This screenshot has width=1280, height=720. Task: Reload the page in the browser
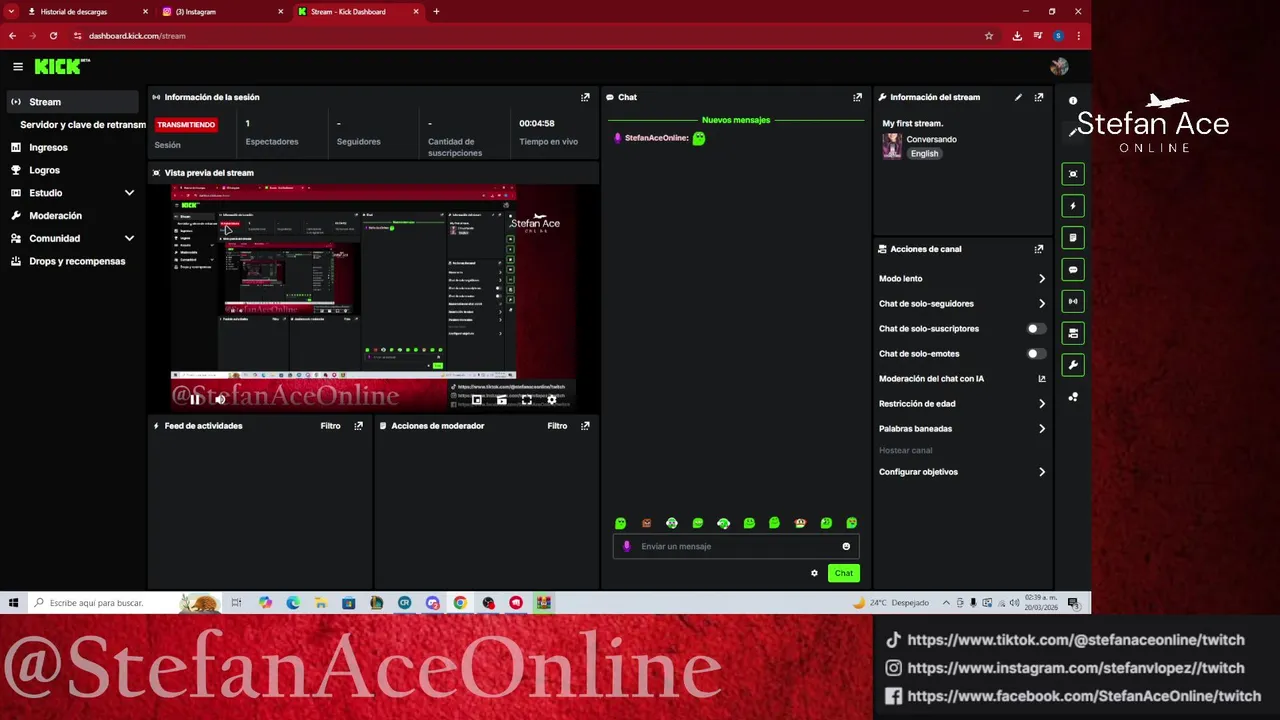[53, 36]
